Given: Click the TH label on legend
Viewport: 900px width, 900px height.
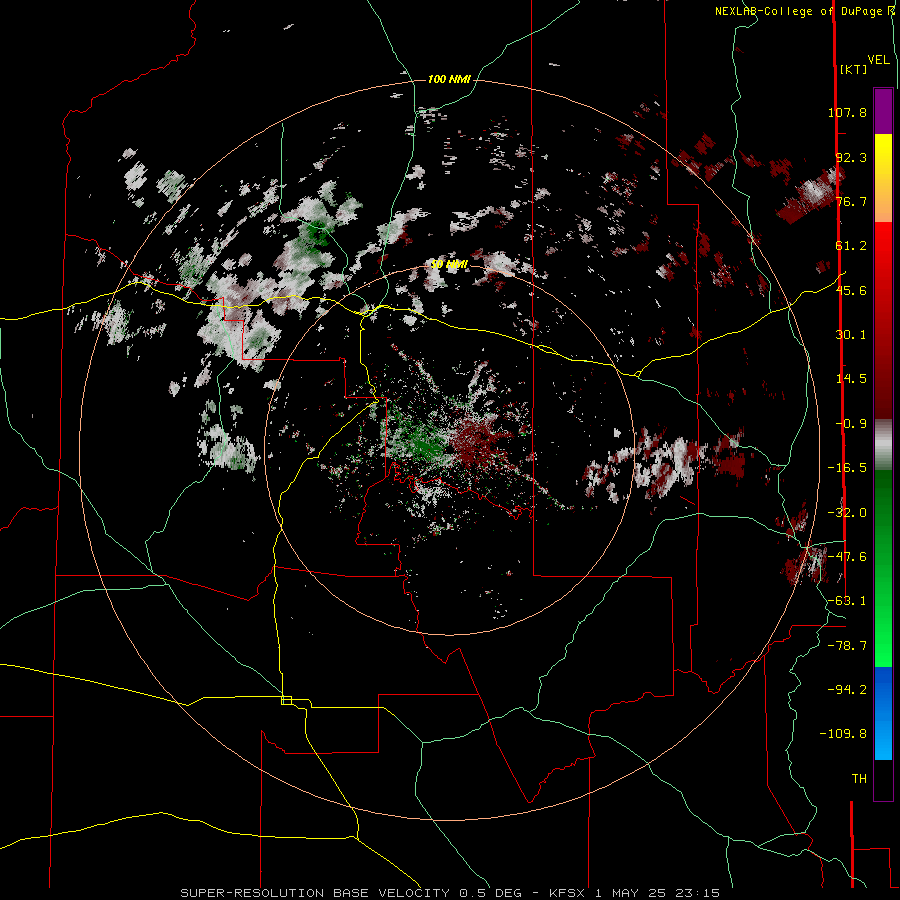Looking at the screenshot, I should 859,778.
